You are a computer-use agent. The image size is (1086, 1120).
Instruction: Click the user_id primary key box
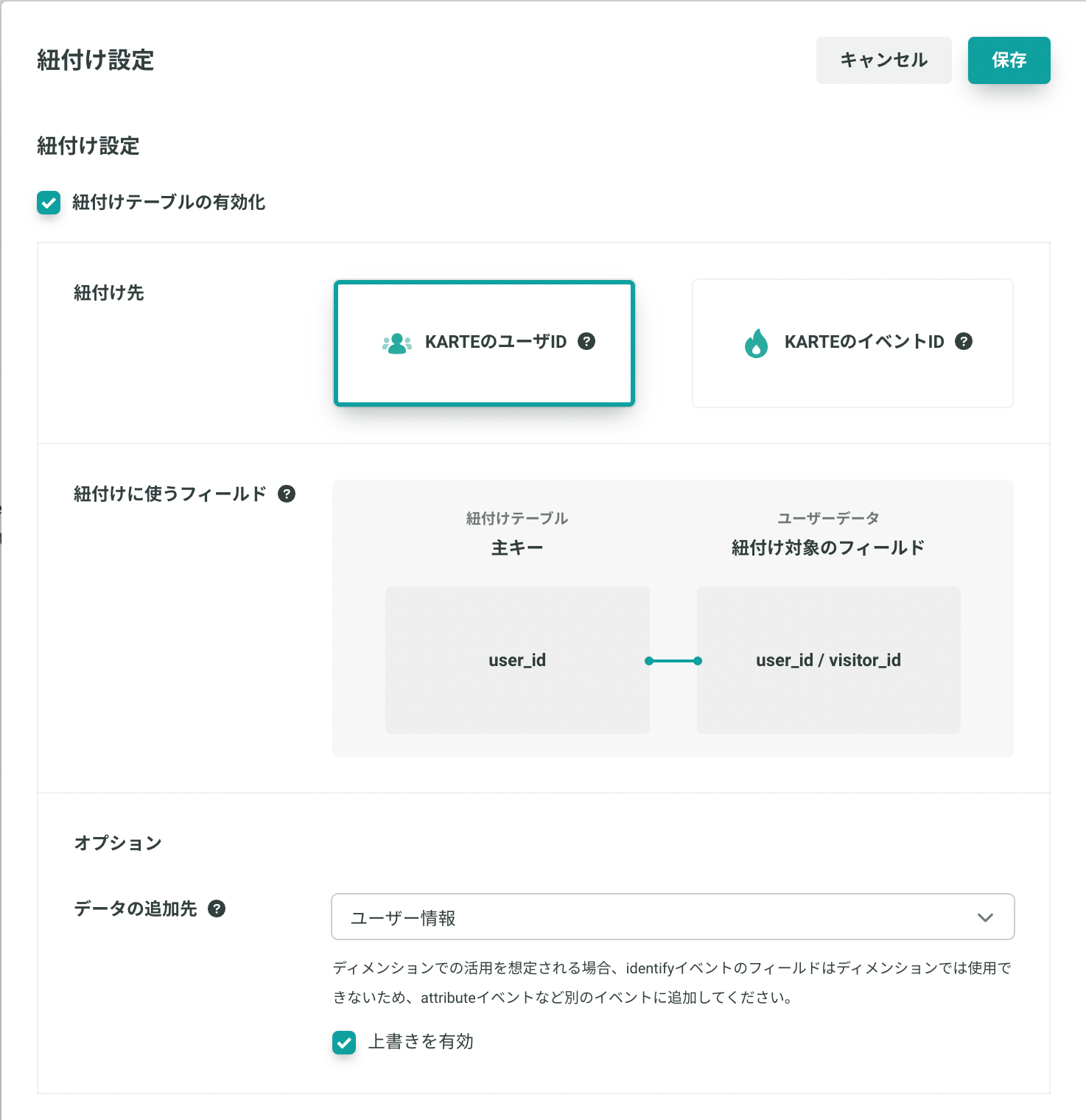[517, 660]
